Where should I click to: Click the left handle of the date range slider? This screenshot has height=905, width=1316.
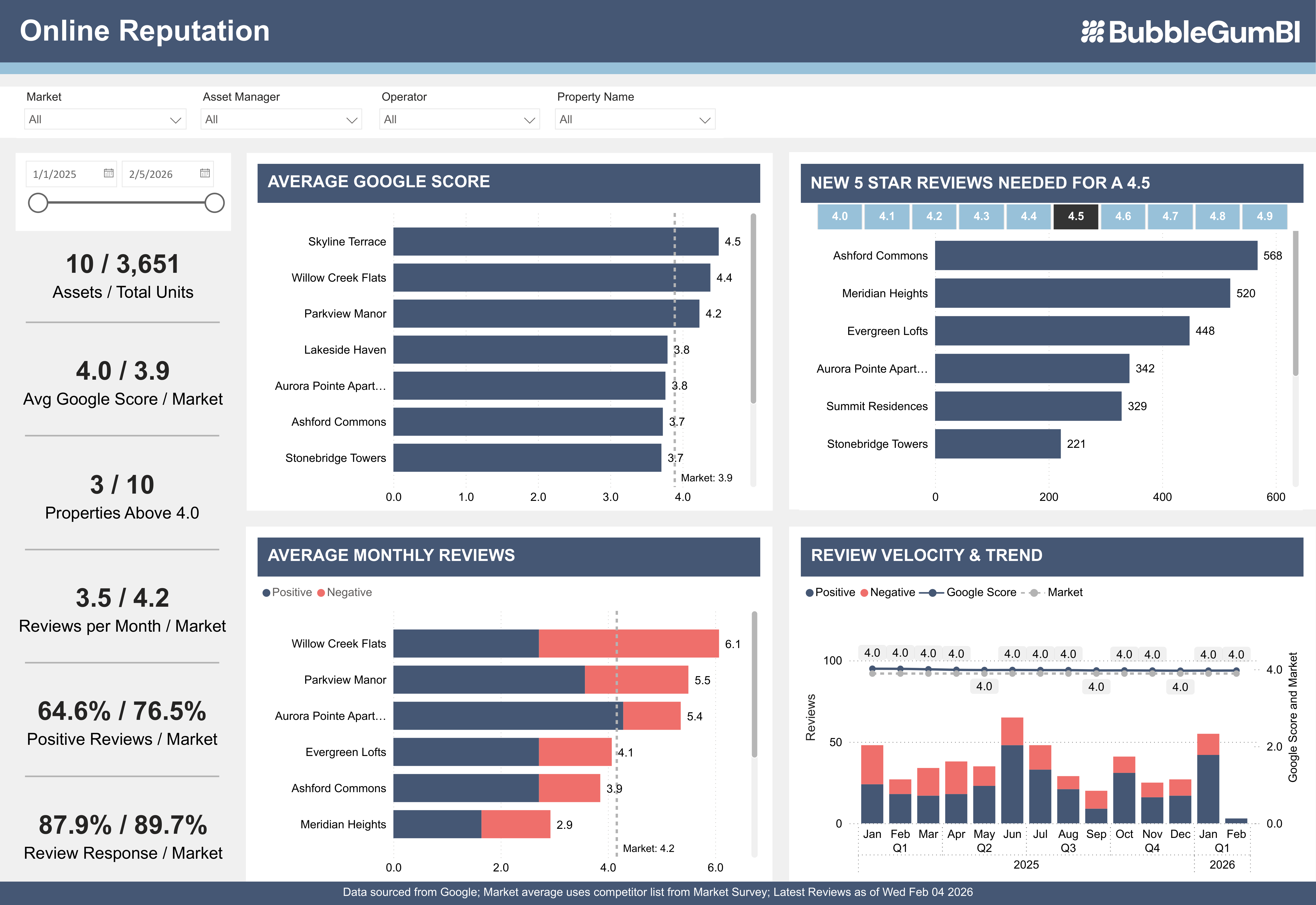click(39, 202)
